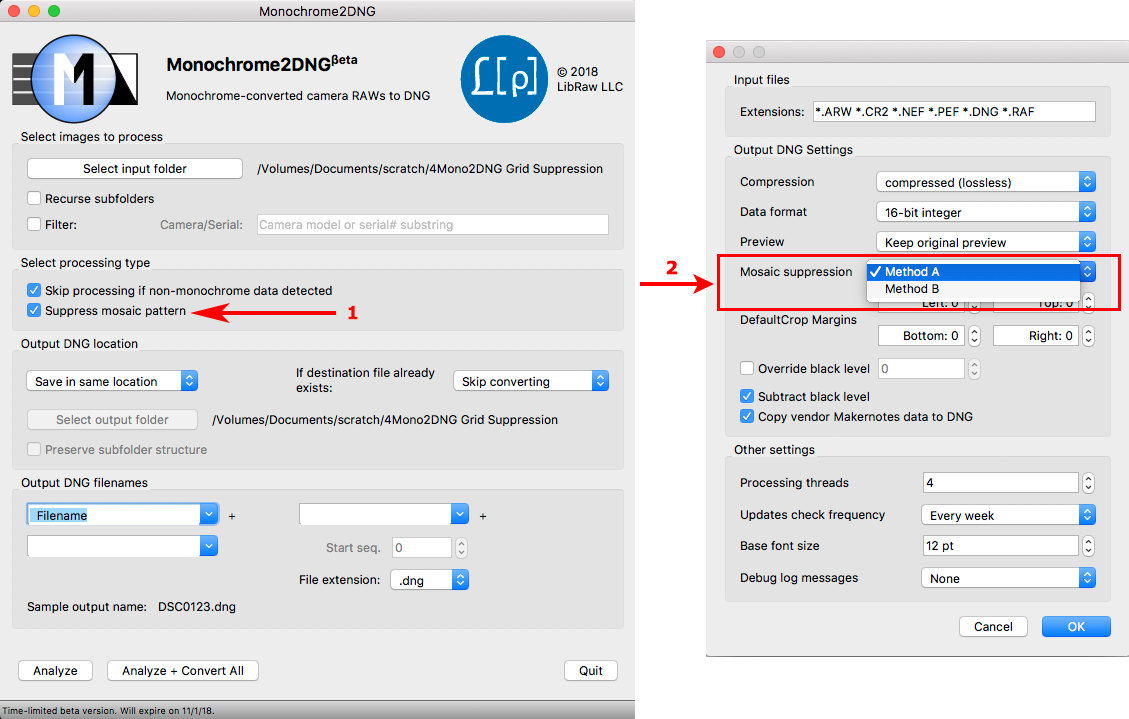Click OK to confirm the settings
Image resolution: width=1129 pixels, height=719 pixels.
1076,627
